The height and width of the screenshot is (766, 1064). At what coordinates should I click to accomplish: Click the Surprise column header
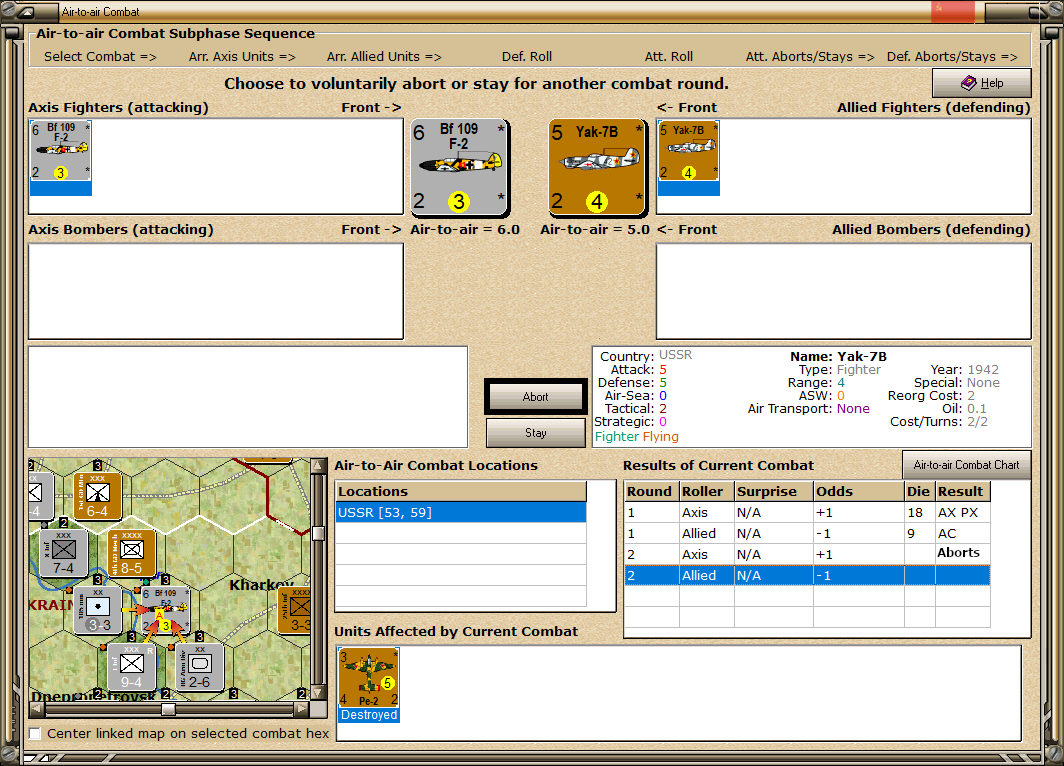(x=774, y=491)
